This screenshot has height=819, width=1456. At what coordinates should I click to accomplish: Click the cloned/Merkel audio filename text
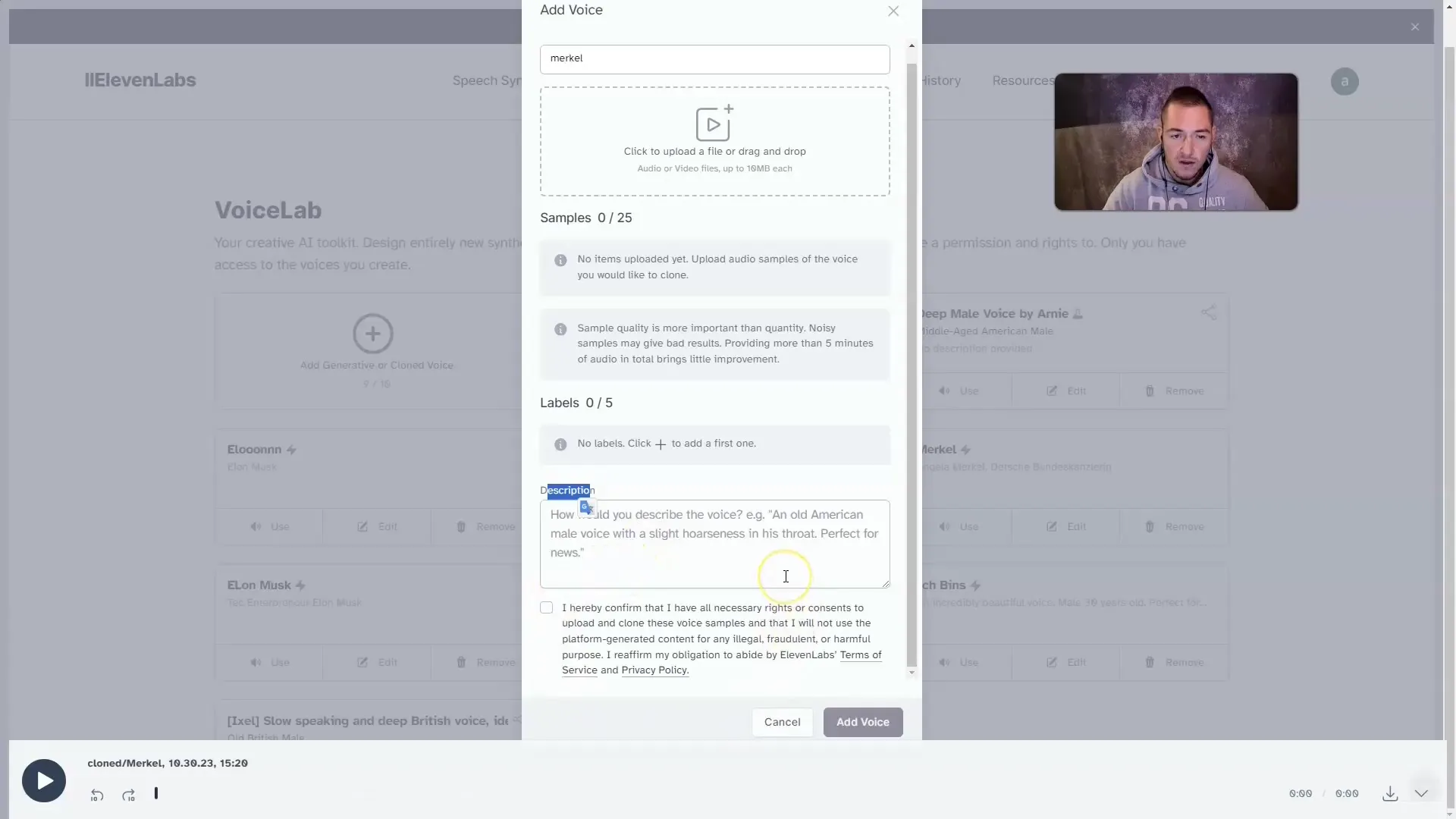tap(167, 763)
